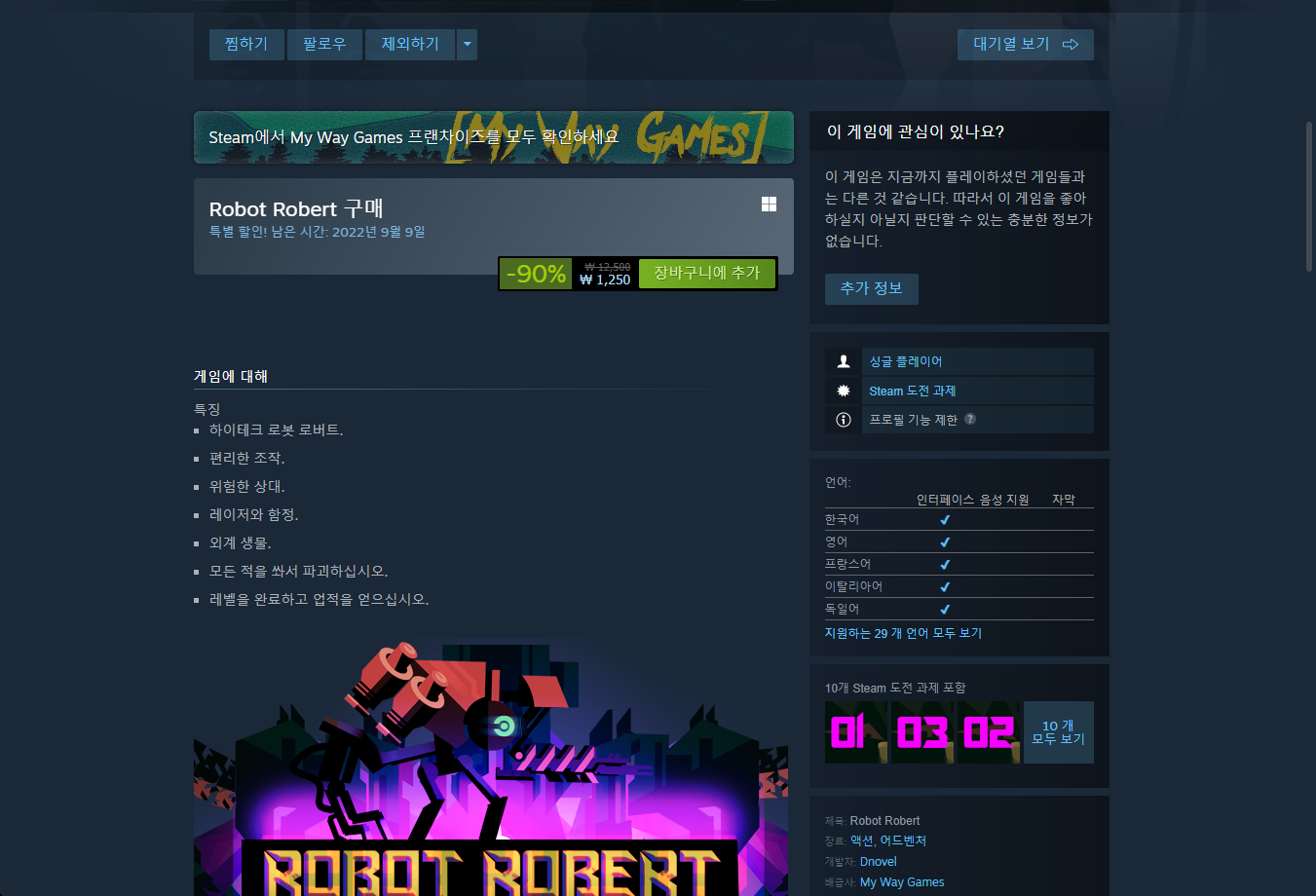This screenshot has width=1316, height=896.
Task: Click the question mark help icon
Action: [x=970, y=419]
